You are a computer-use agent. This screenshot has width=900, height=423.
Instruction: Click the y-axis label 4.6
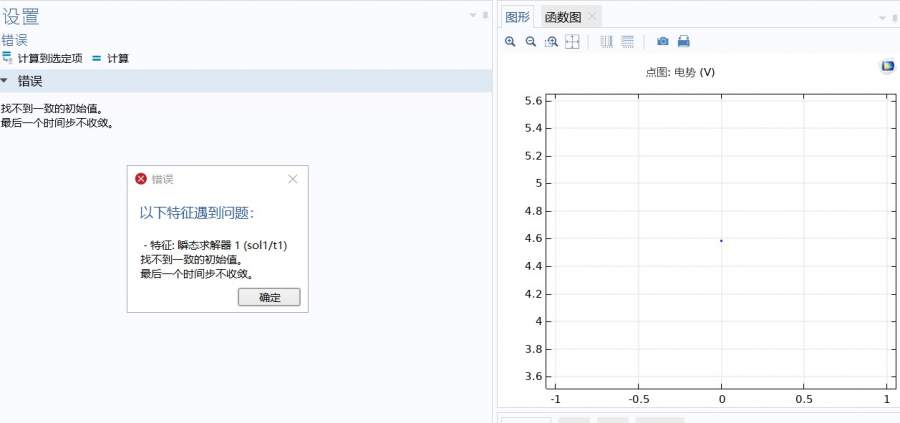pyautogui.click(x=534, y=239)
